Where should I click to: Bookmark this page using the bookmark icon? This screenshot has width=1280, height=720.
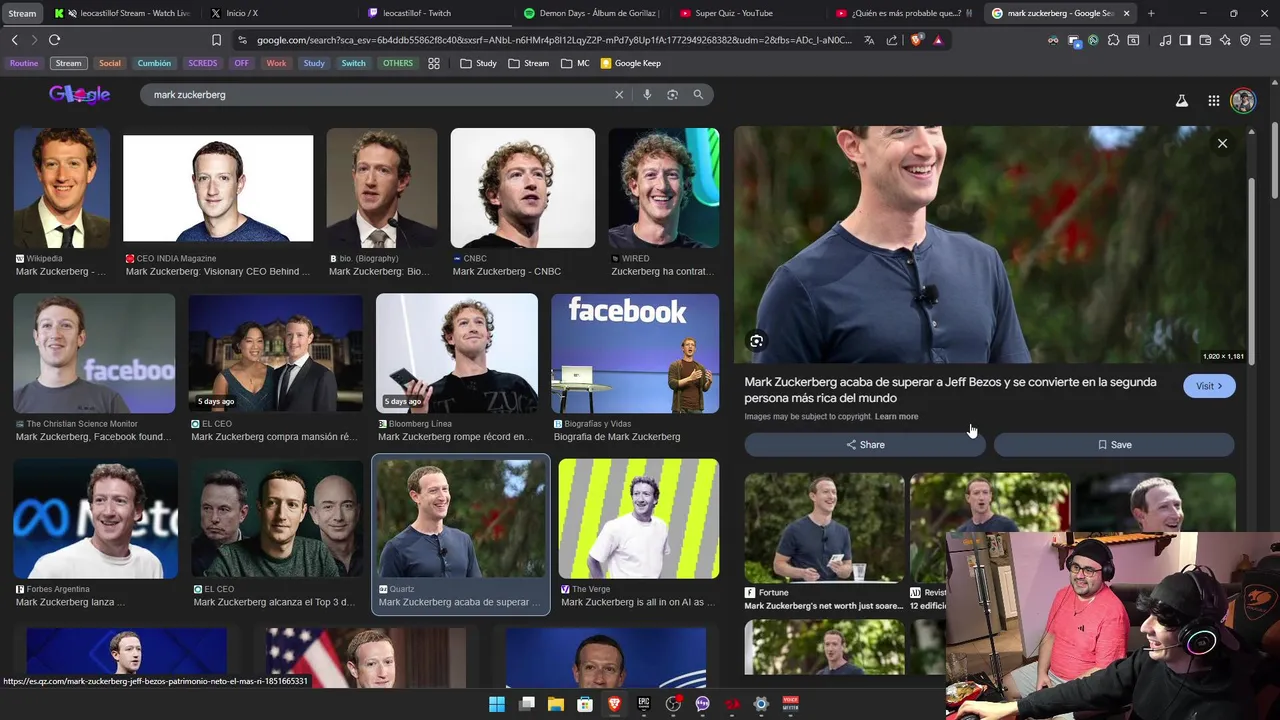pyautogui.click(x=216, y=40)
